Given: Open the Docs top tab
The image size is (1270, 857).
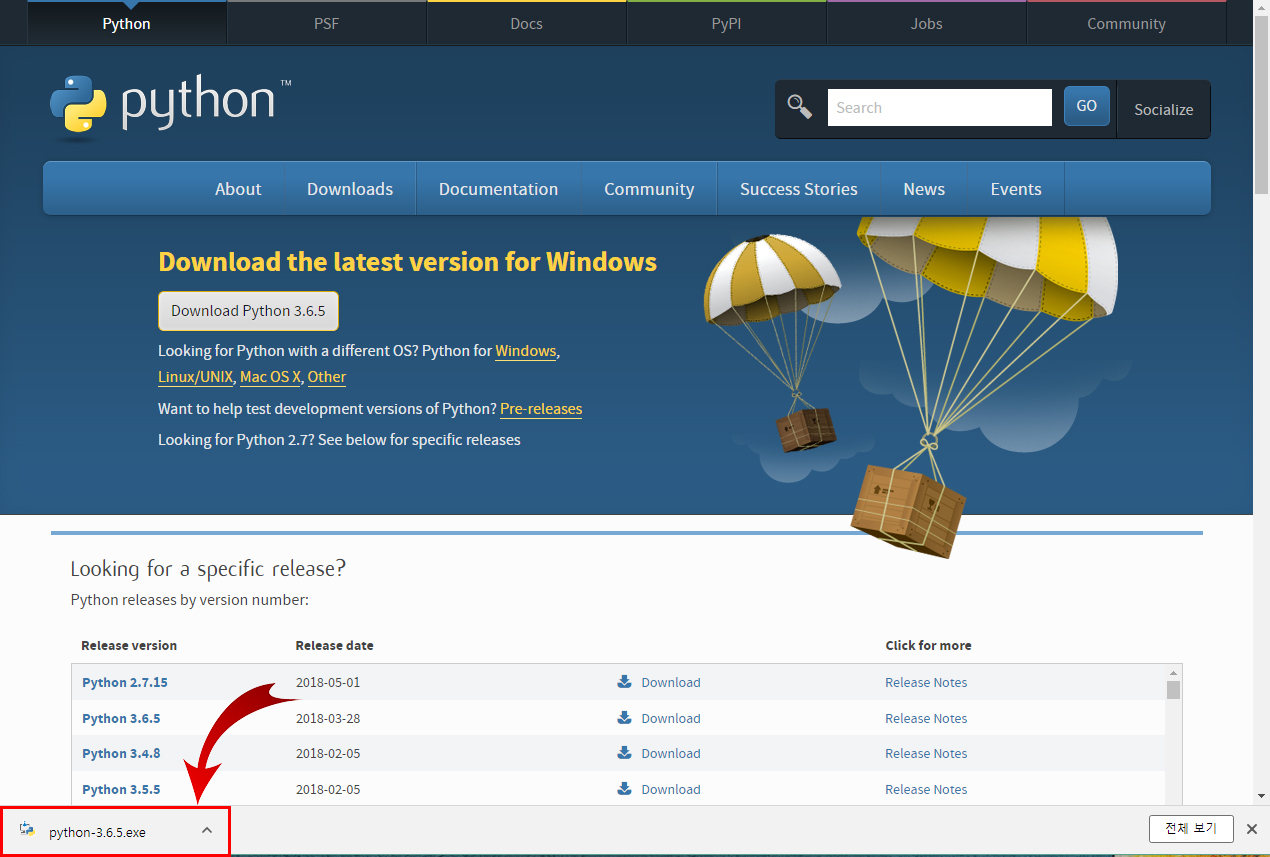Looking at the screenshot, I should pos(527,23).
